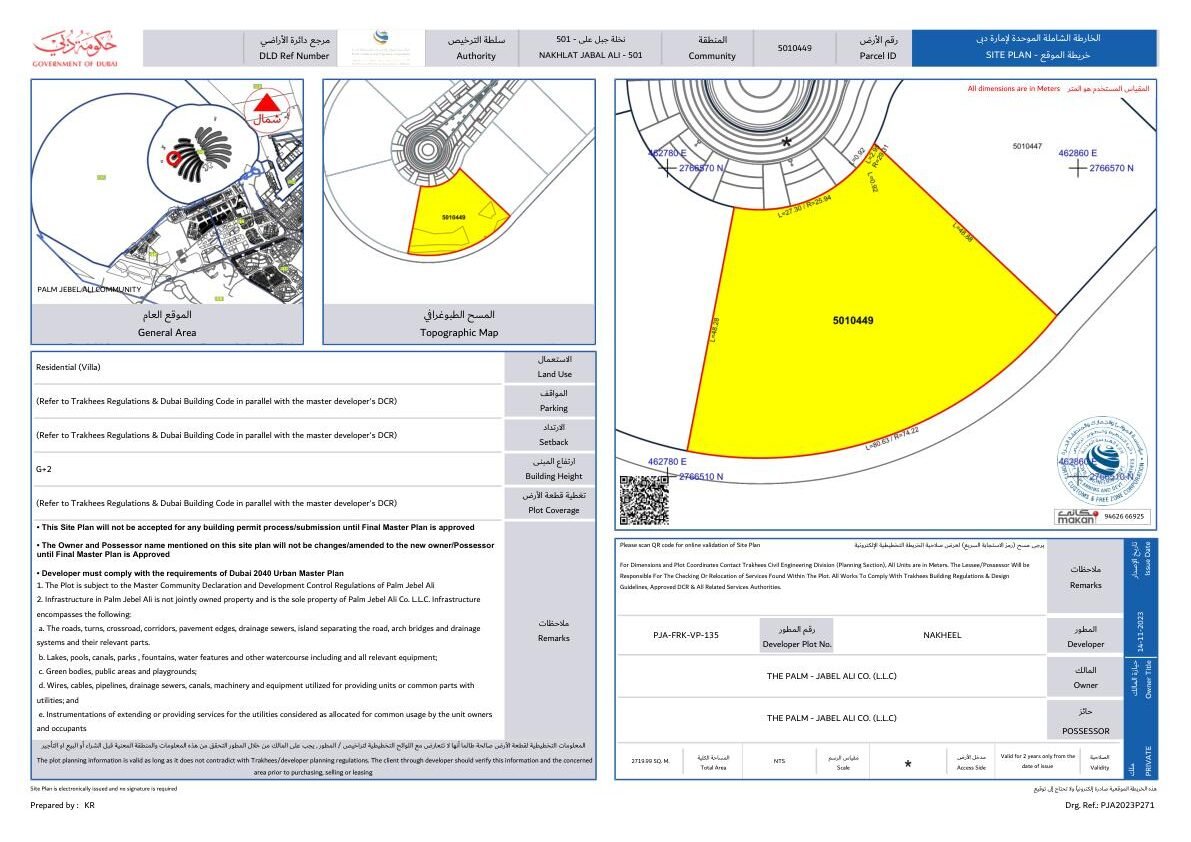
Task: Click the Access Side star symbol in bottom table
Action: [x=907, y=764]
